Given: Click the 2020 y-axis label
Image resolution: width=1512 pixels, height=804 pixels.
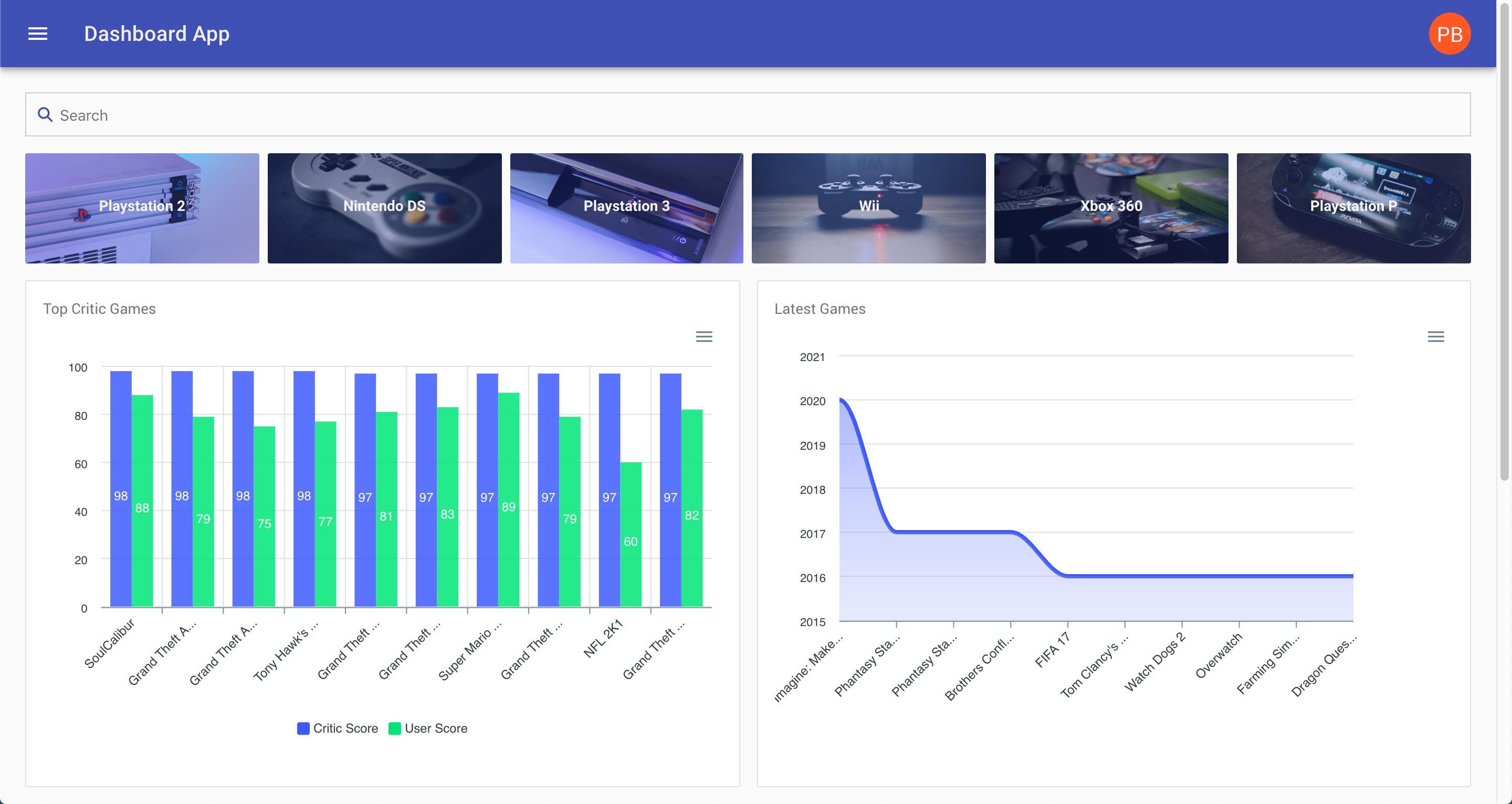Looking at the screenshot, I should [x=812, y=401].
